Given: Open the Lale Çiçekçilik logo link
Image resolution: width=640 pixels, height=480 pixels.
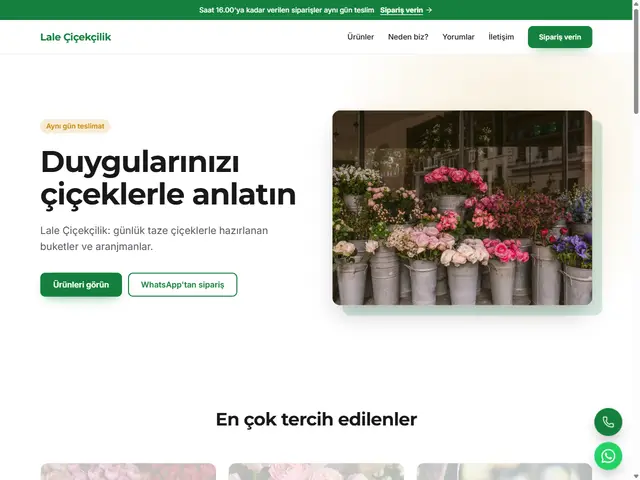Looking at the screenshot, I should click(x=76, y=37).
